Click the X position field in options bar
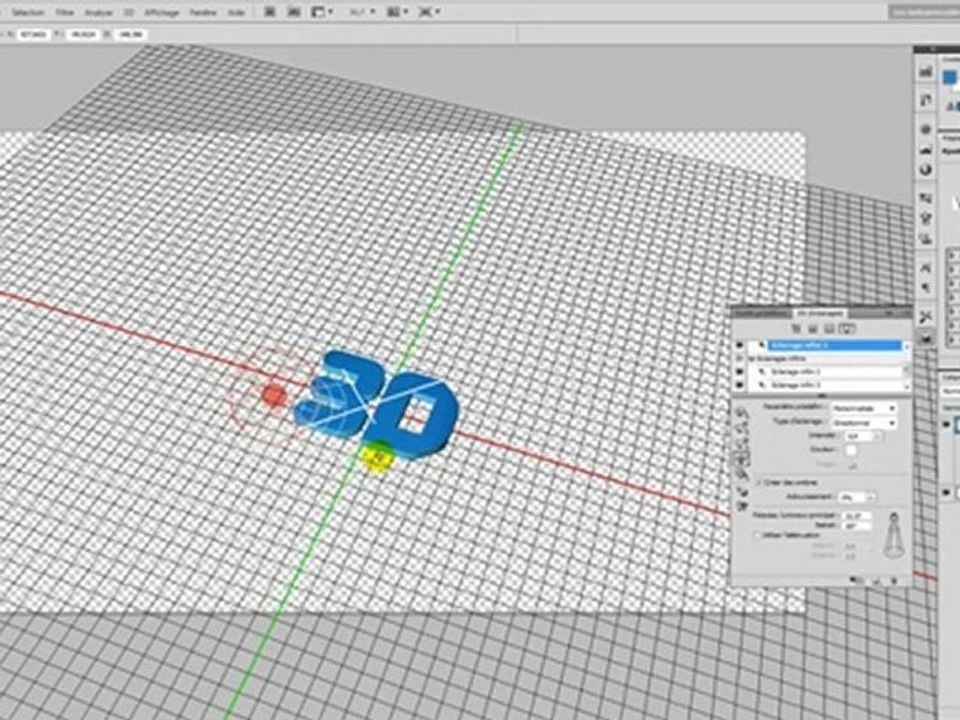This screenshot has width=960, height=720. [x=34, y=35]
